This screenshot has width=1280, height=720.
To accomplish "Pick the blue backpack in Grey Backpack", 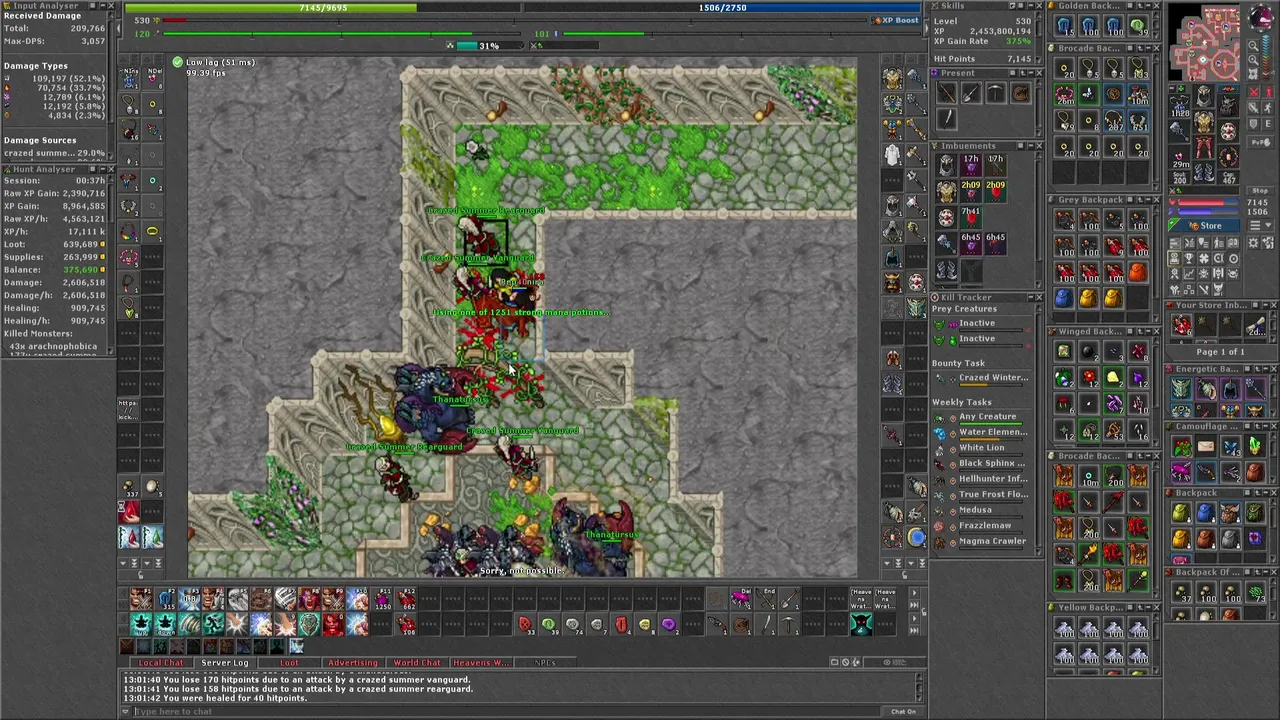I will coord(1064,297).
